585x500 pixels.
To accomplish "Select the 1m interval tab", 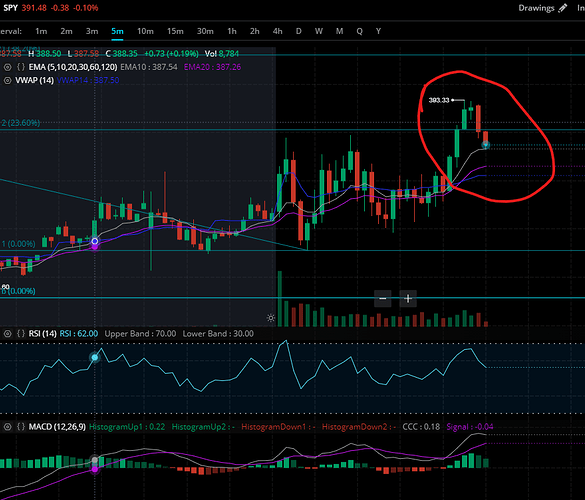I will (41, 31).
